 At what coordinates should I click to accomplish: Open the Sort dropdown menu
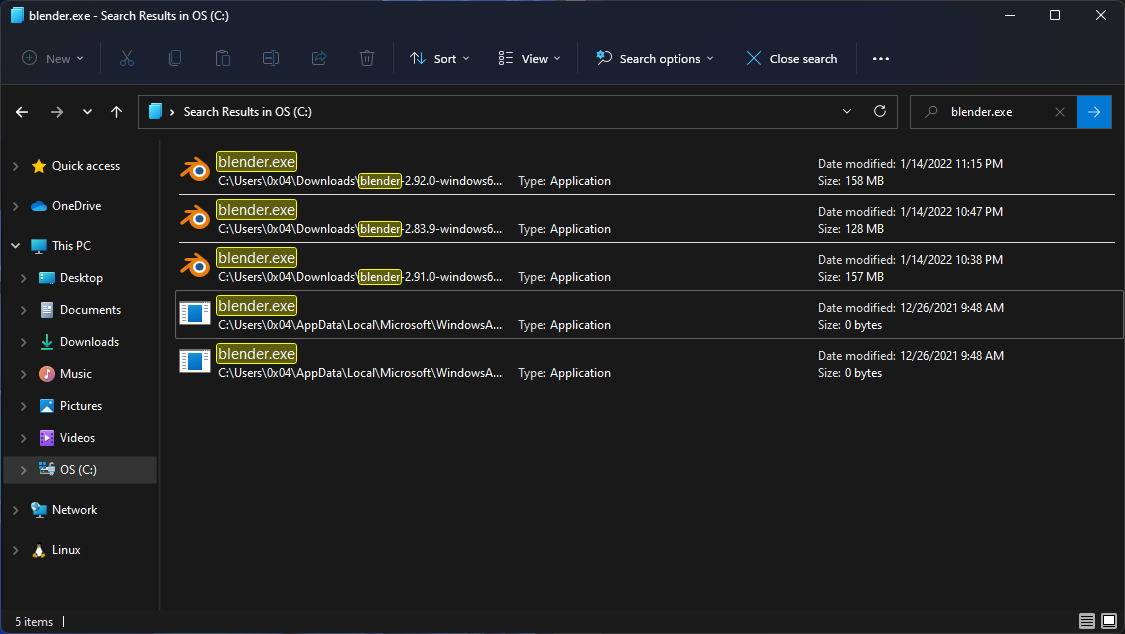pos(439,59)
